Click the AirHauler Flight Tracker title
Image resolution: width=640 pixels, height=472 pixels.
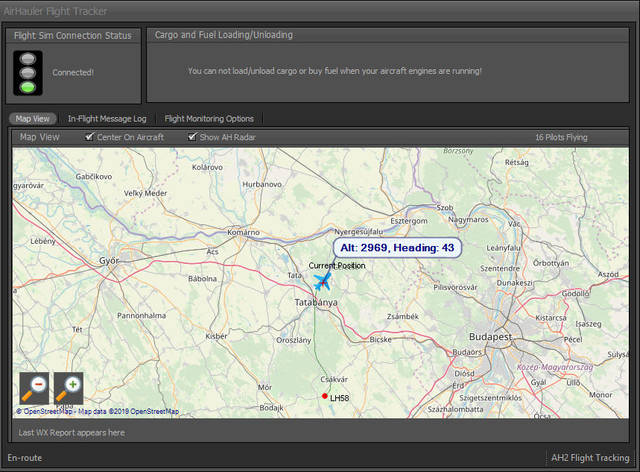coord(55,11)
